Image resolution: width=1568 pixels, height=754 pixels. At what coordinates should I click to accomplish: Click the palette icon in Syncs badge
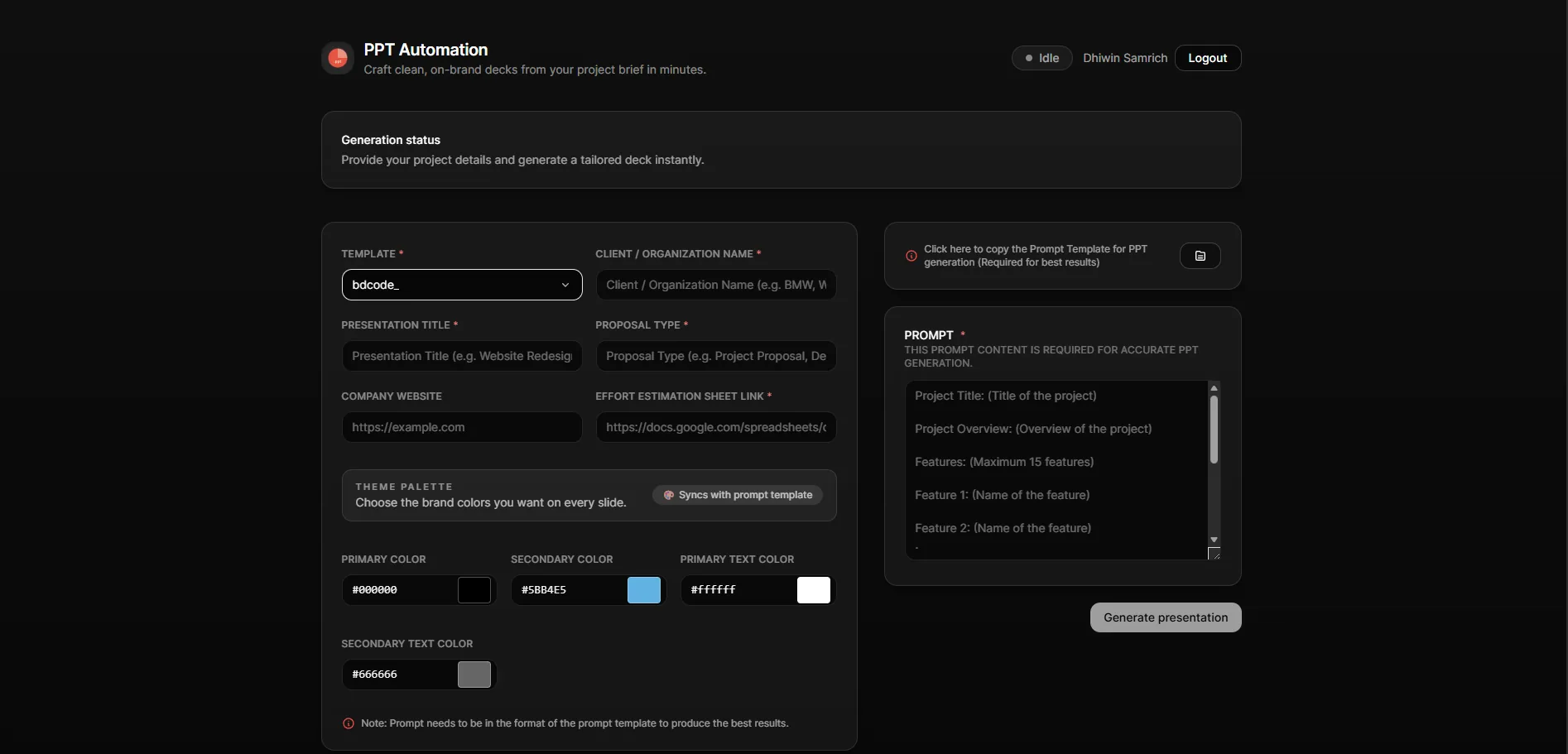[669, 495]
